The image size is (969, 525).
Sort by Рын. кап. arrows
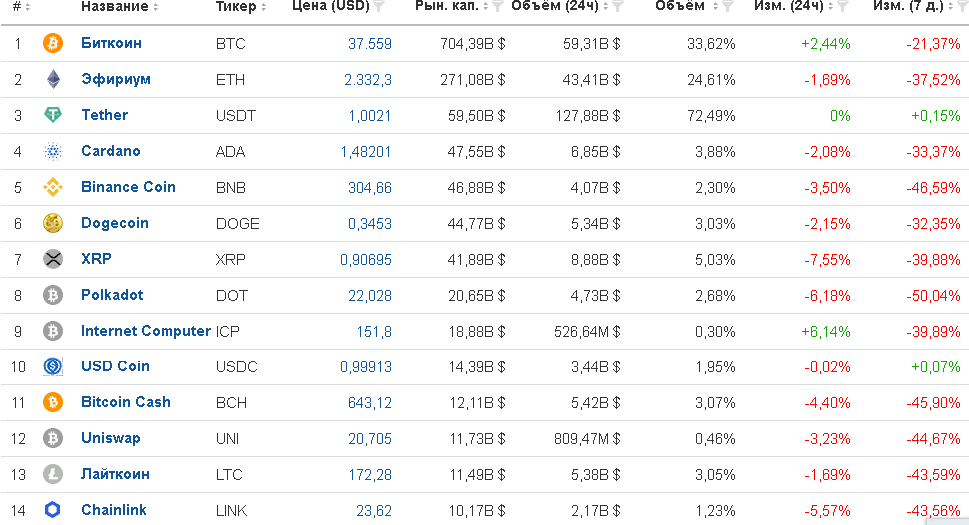486,7
